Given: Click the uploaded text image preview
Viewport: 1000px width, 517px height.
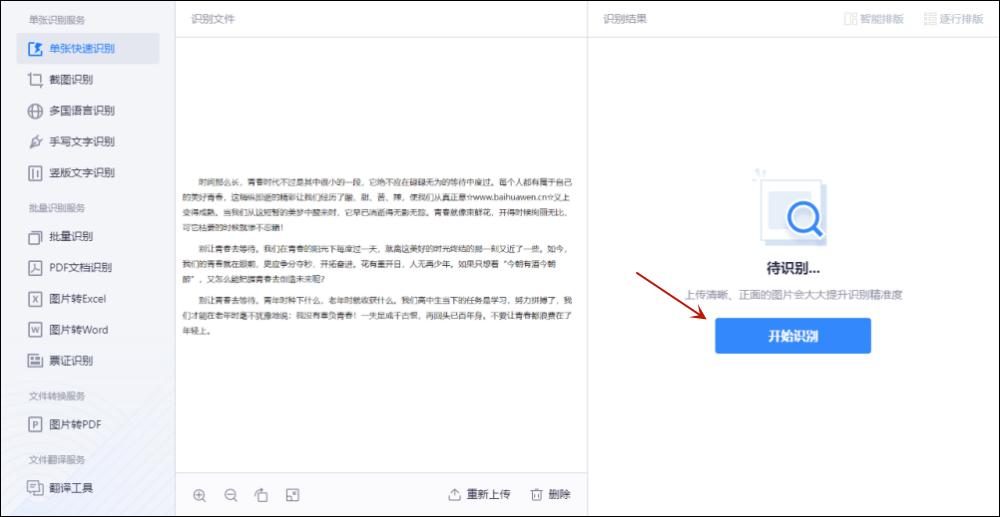Looking at the screenshot, I should [x=378, y=256].
